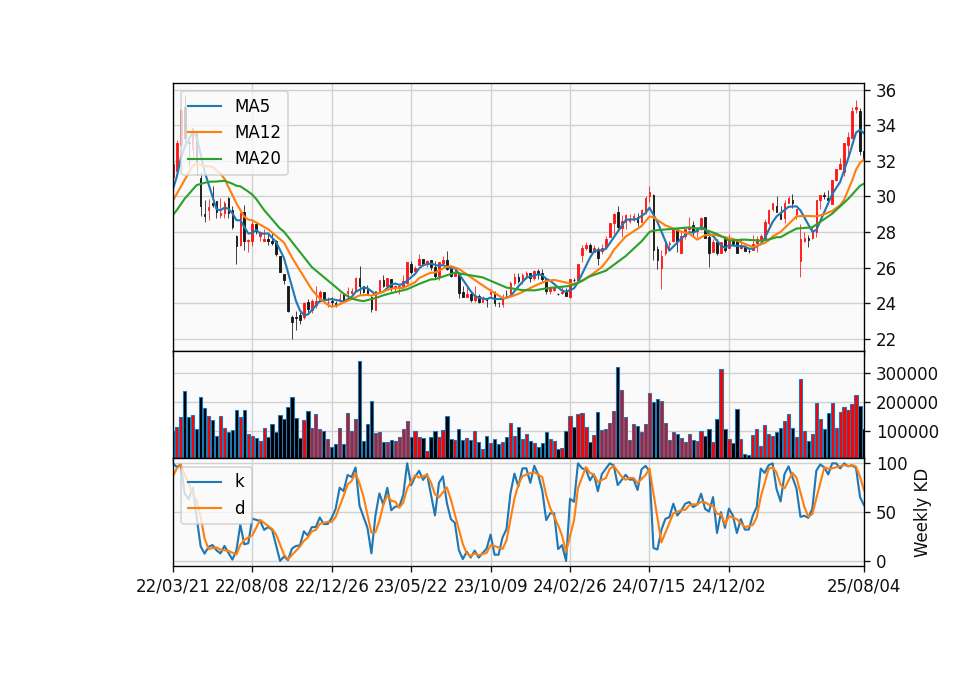Click the k legend label
The height and width of the screenshot is (690, 960).
pyautogui.click(x=239, y=481)
